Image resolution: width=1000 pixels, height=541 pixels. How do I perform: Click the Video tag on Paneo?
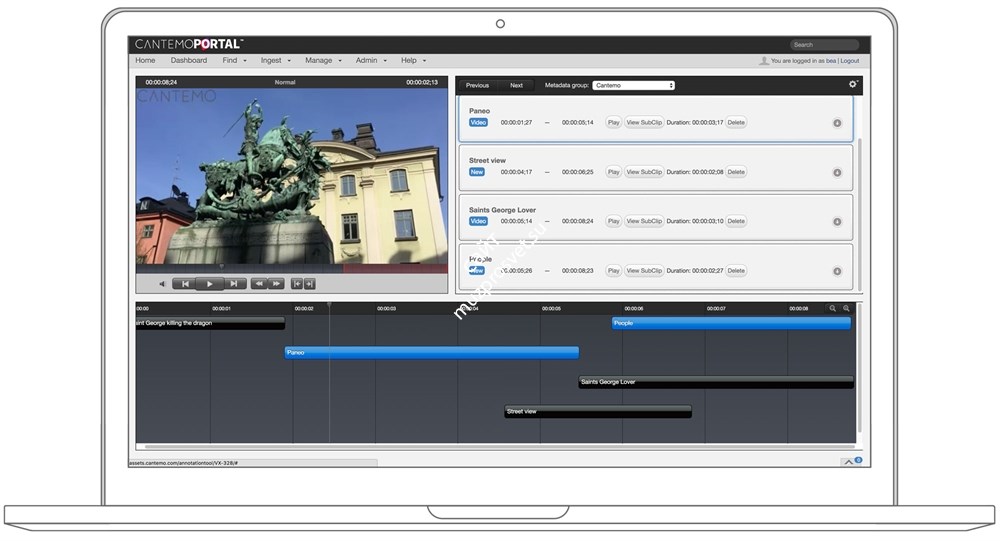coord(478,122)
